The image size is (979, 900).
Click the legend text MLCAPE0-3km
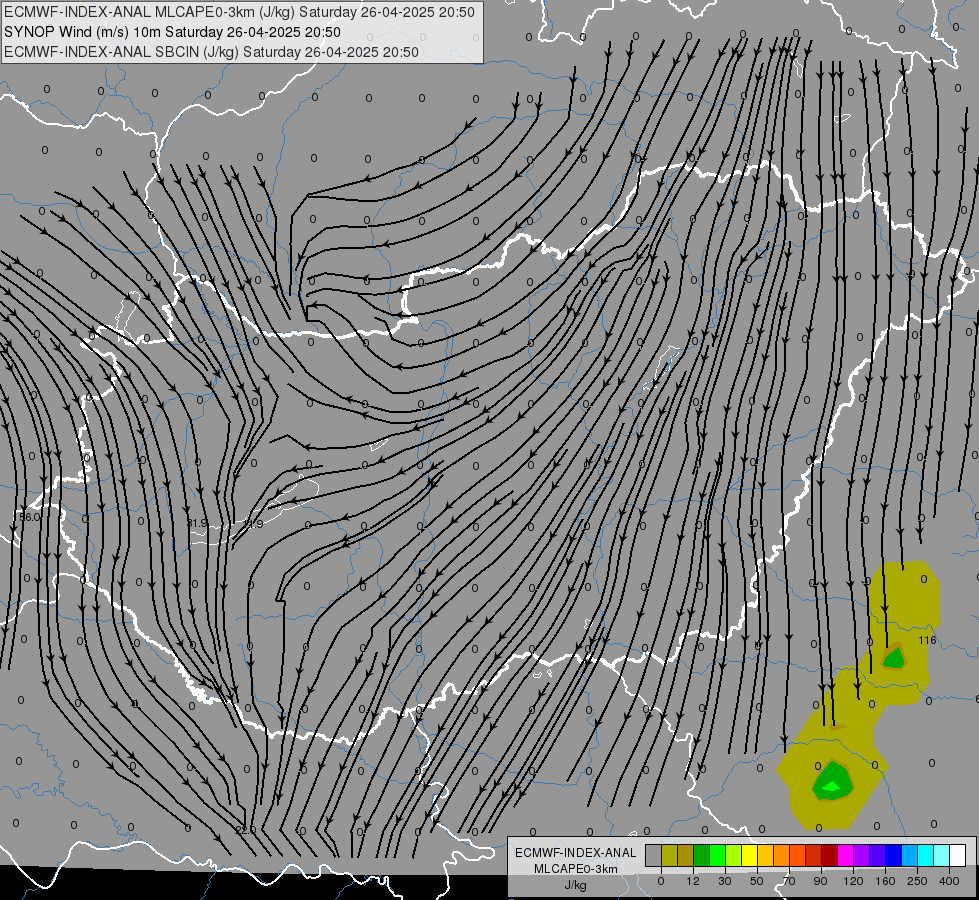pos(576,869)
